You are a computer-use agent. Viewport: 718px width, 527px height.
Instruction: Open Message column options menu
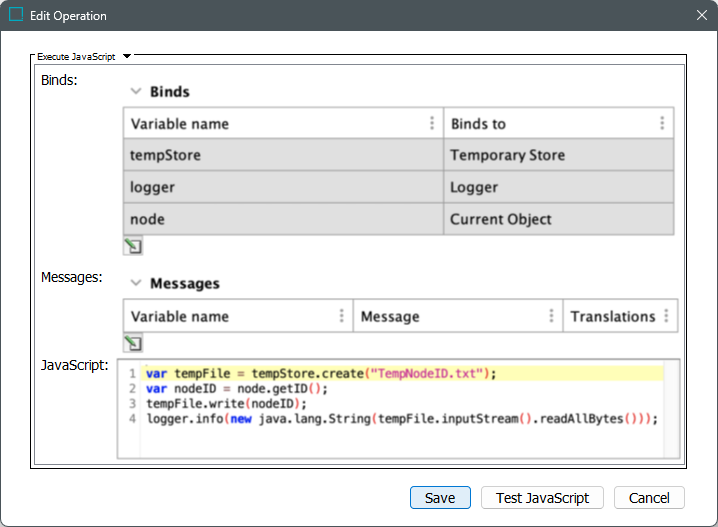551,316
